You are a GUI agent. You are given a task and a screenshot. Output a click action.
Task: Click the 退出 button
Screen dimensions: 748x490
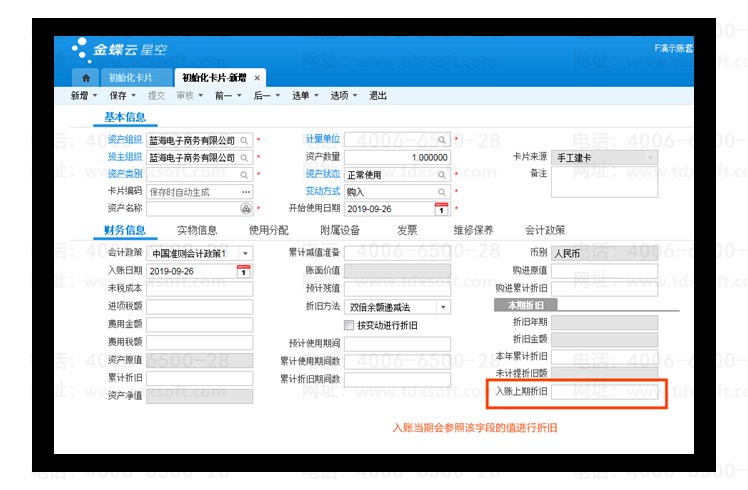pos(378,96)
